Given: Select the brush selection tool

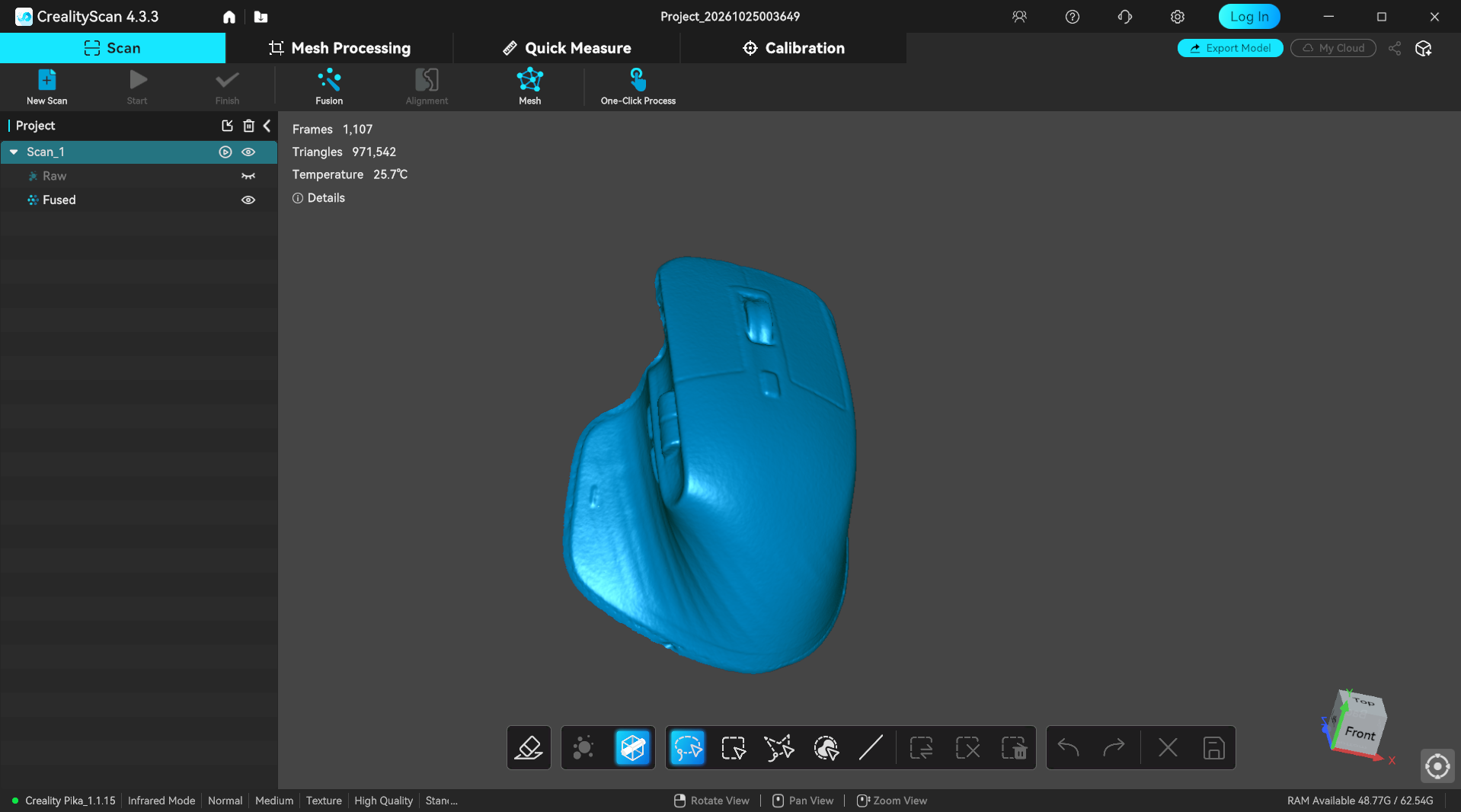Looking at the screenshot, I should coord(826,748).
